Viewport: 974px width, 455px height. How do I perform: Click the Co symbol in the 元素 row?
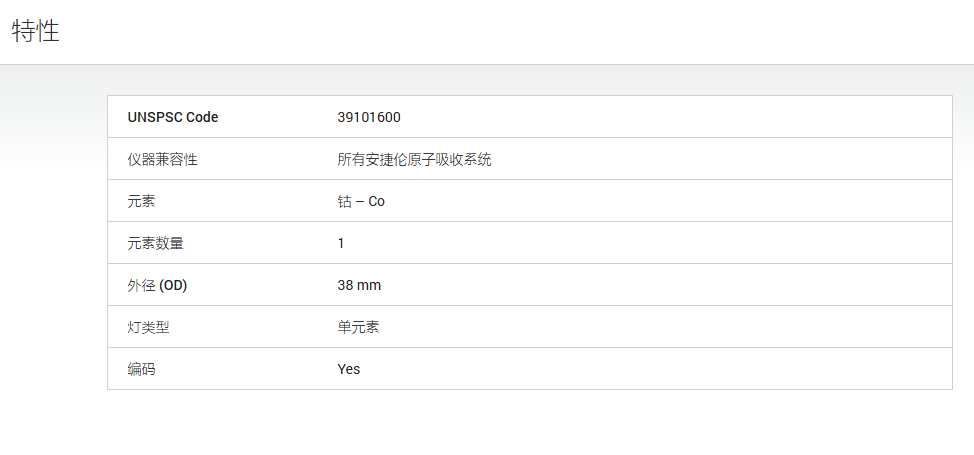coord(376,201)
